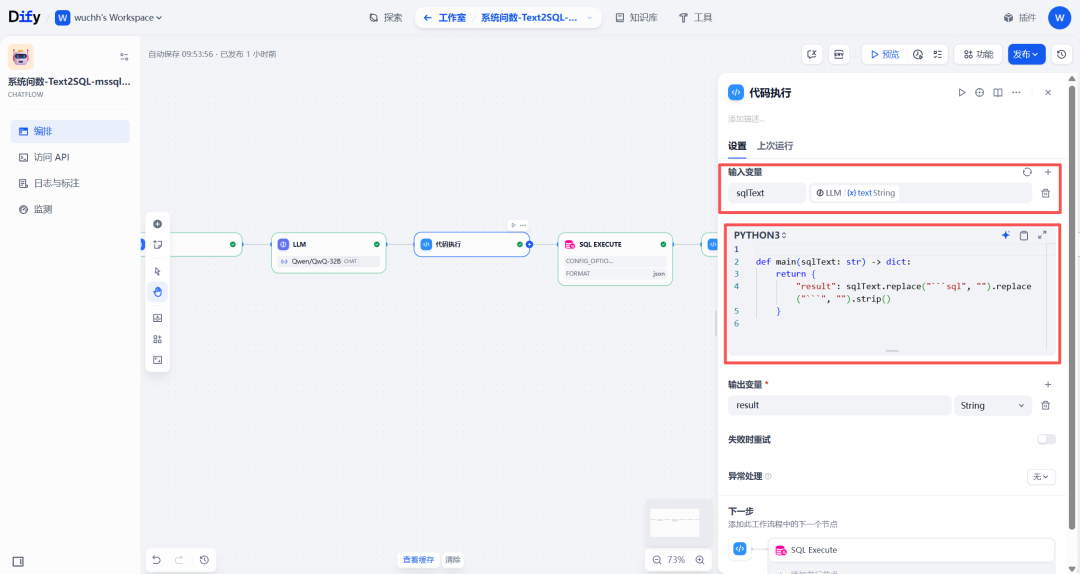Select the LLM node on canvas
The width and height of the screenshot is (1080, 574).
[x=329, y=253]
